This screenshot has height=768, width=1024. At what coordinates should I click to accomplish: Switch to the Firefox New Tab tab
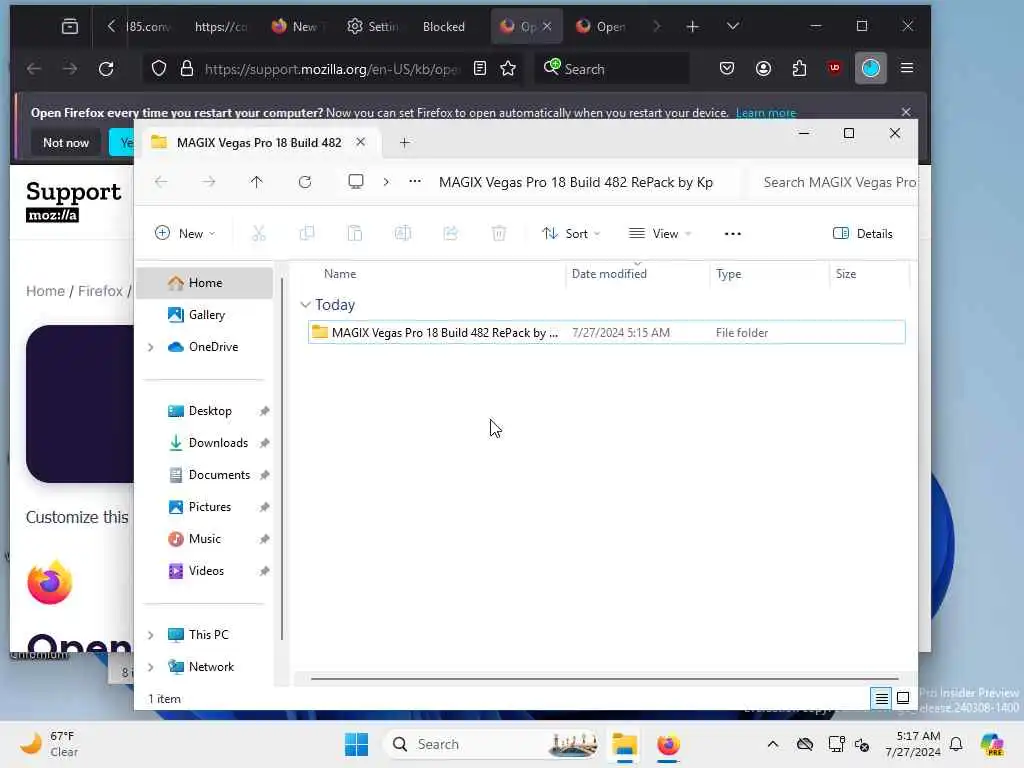coord(296,26)
